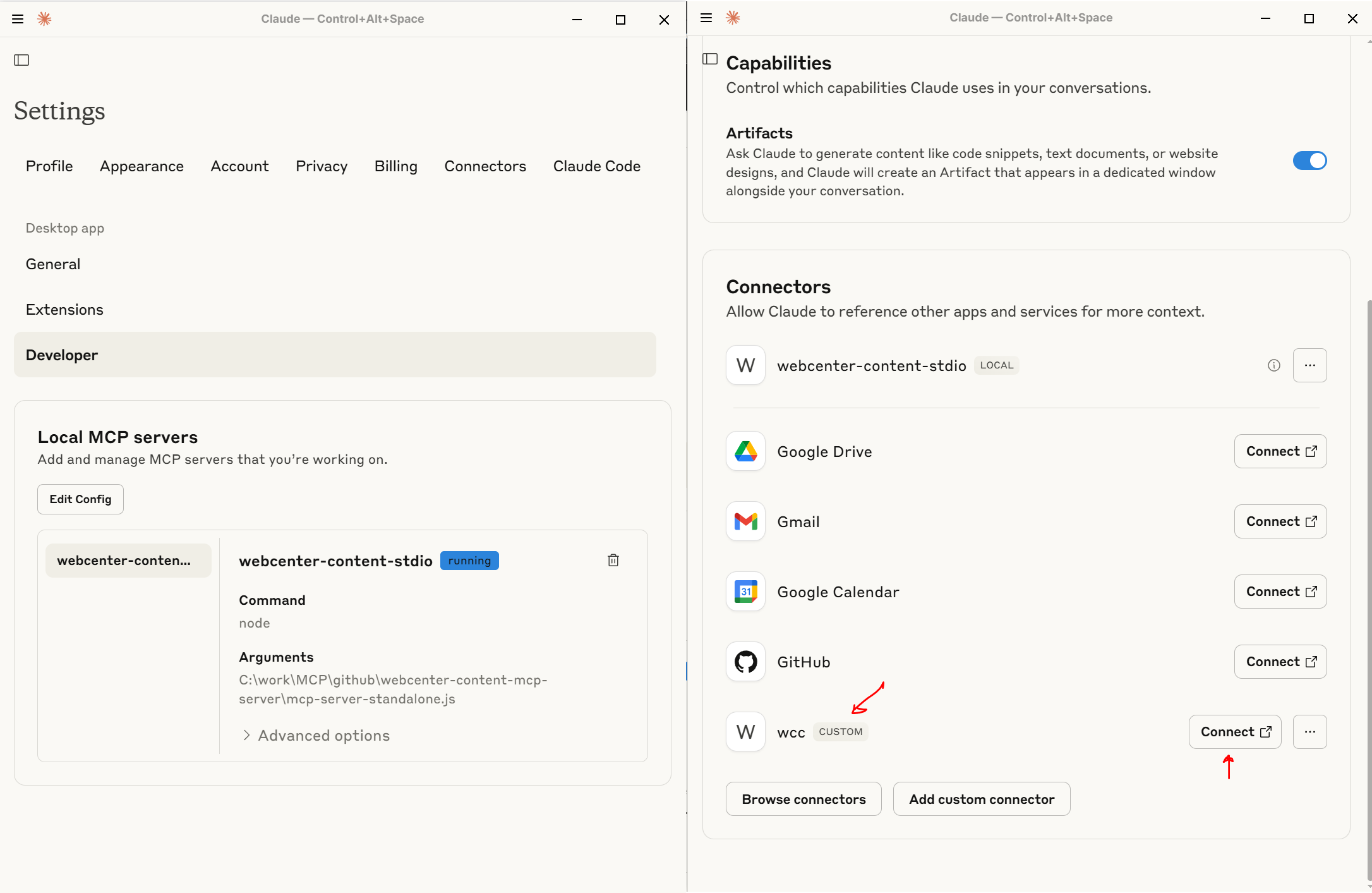
Task: Maximize the left Claude window
Action: click(x=620, y=20)
